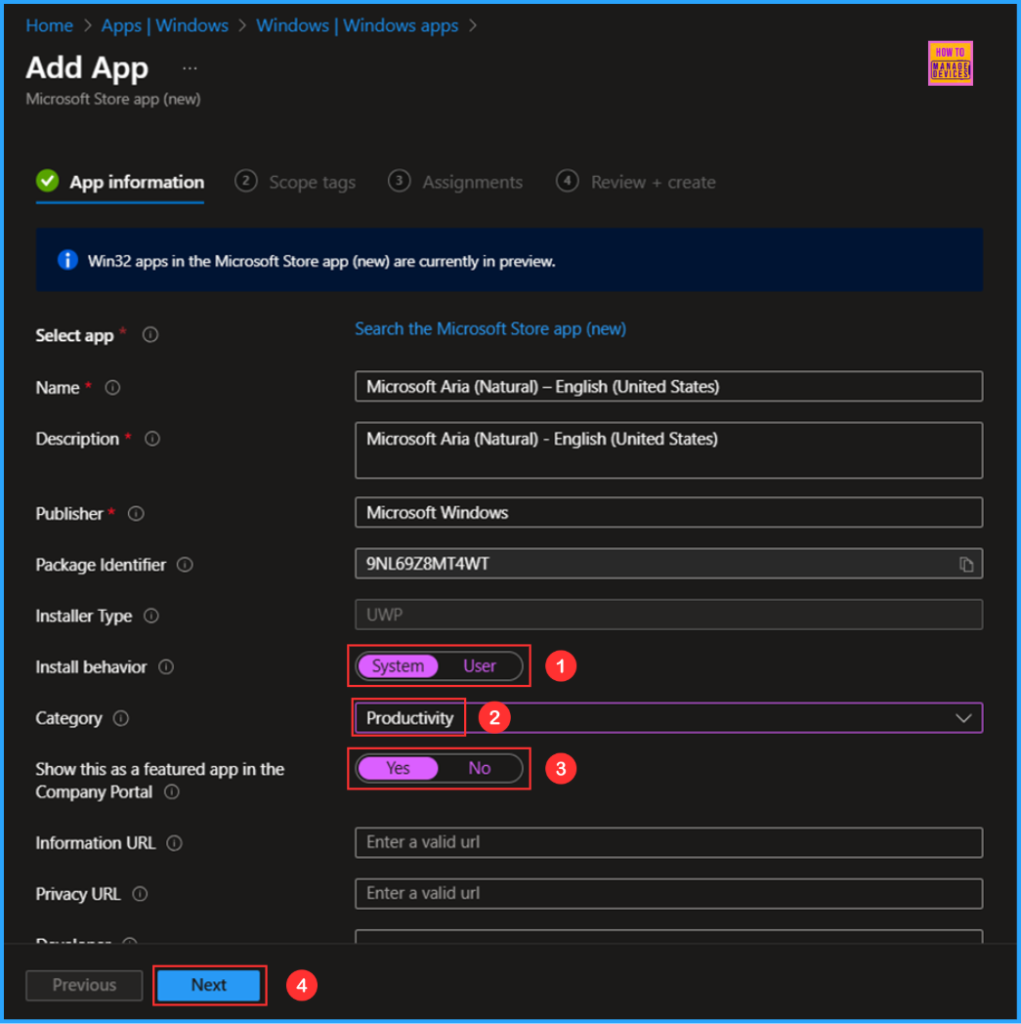Select No for featured app option
This screenshot has width=1021, height=1024.
(479, 768)
